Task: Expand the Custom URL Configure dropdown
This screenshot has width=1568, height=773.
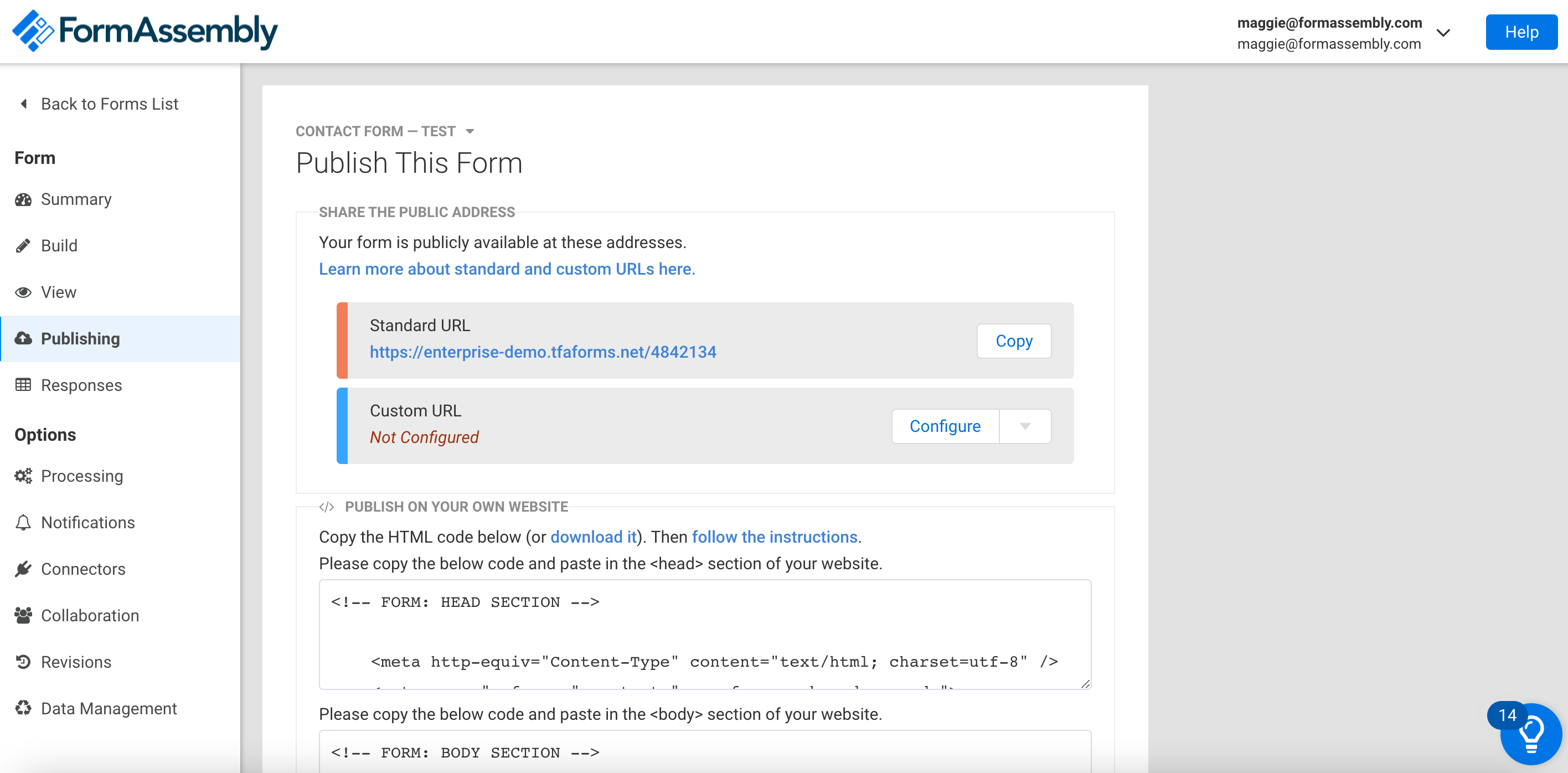Action: pyautogui.click(x=1025, y=425)
